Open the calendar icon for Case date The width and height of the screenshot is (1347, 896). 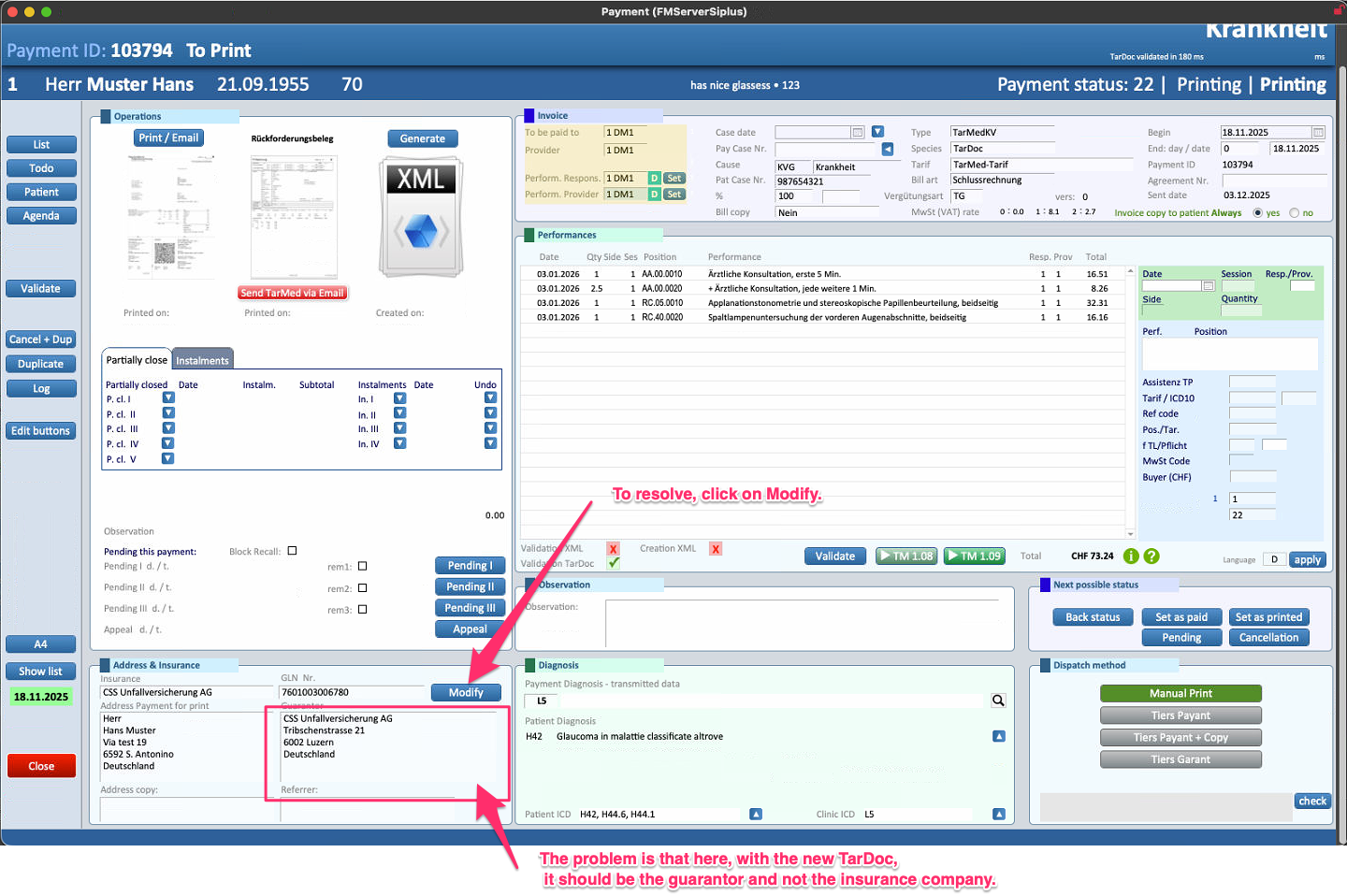(858, 132)
